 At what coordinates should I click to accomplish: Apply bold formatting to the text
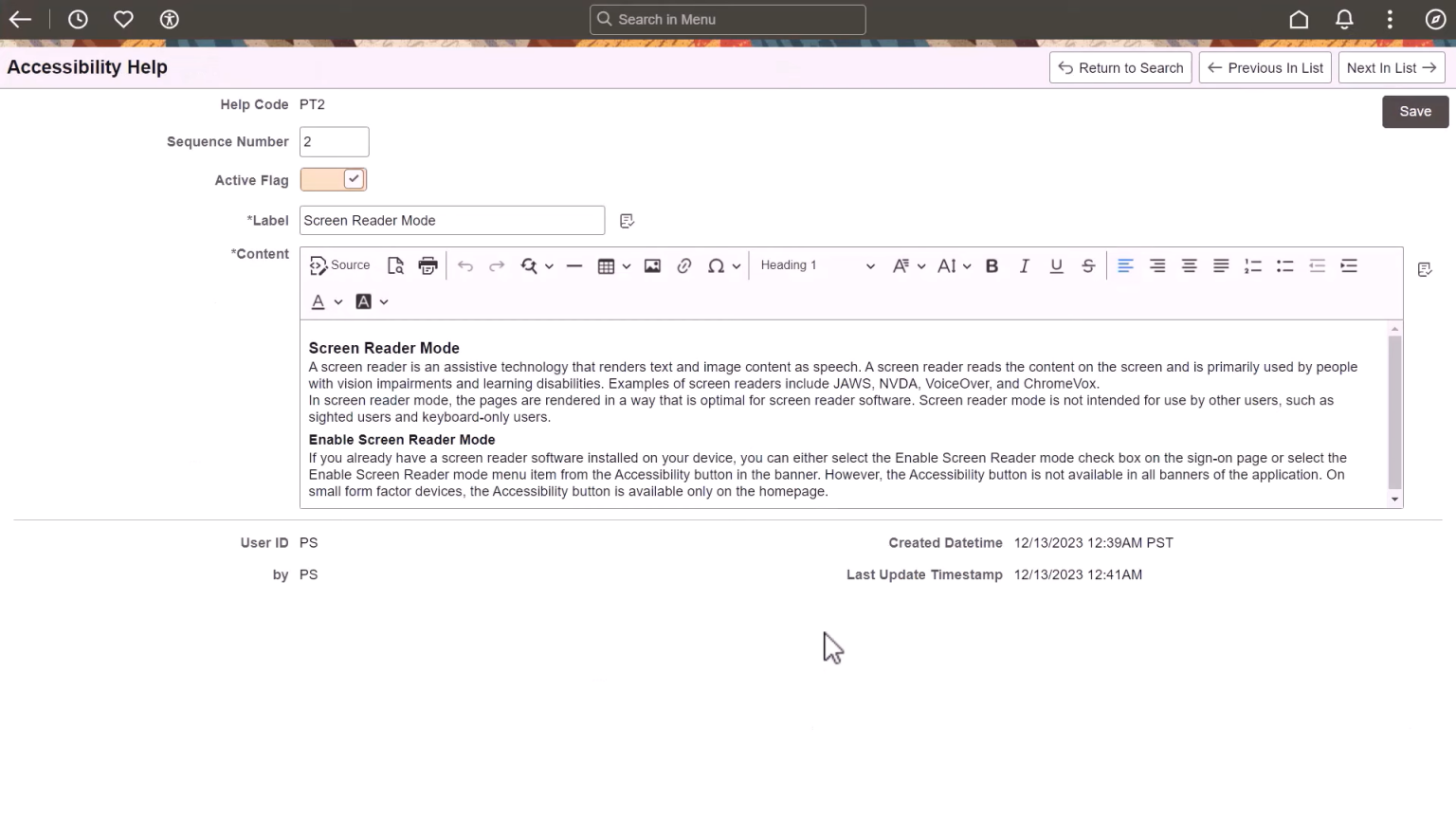tap(992, 265)
